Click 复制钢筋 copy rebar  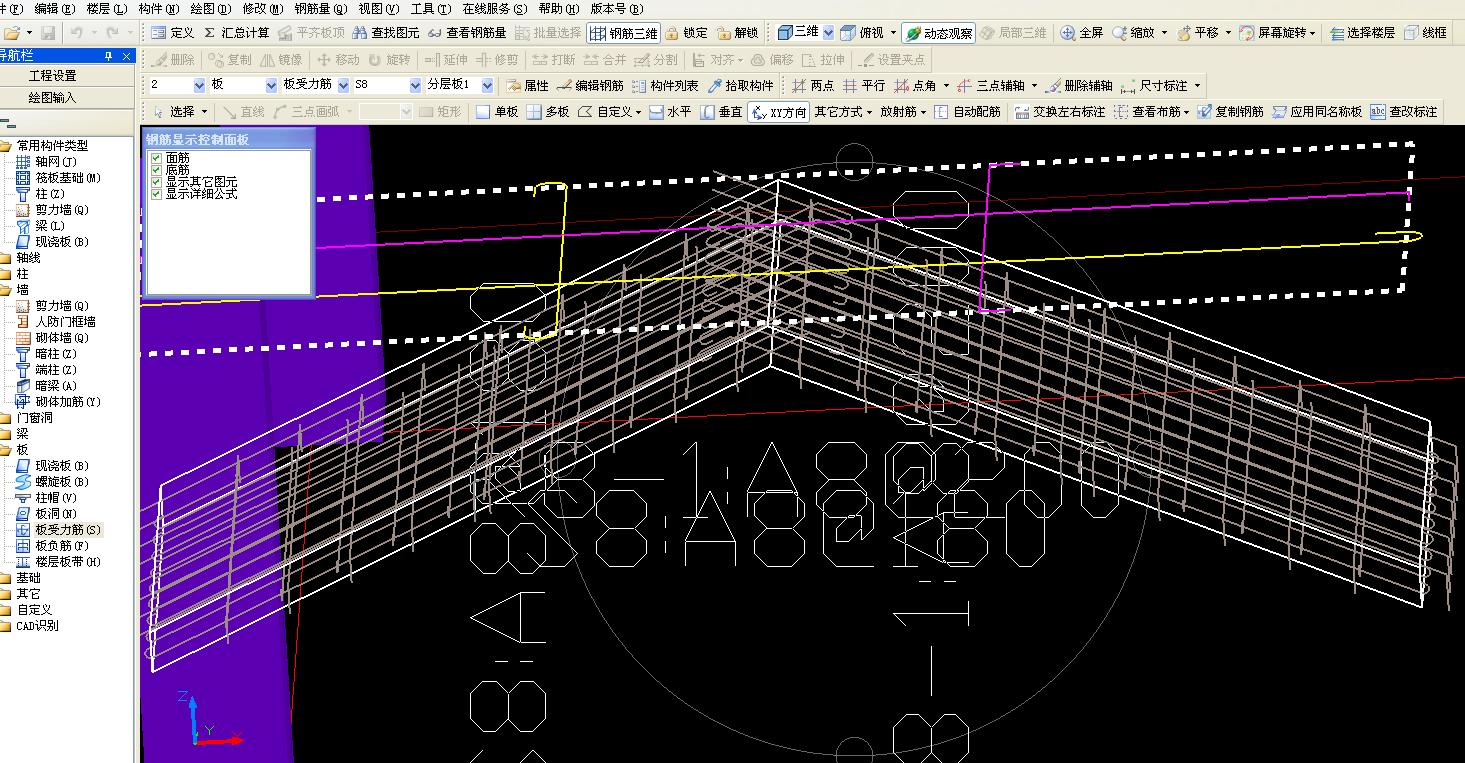[1230, 112]
